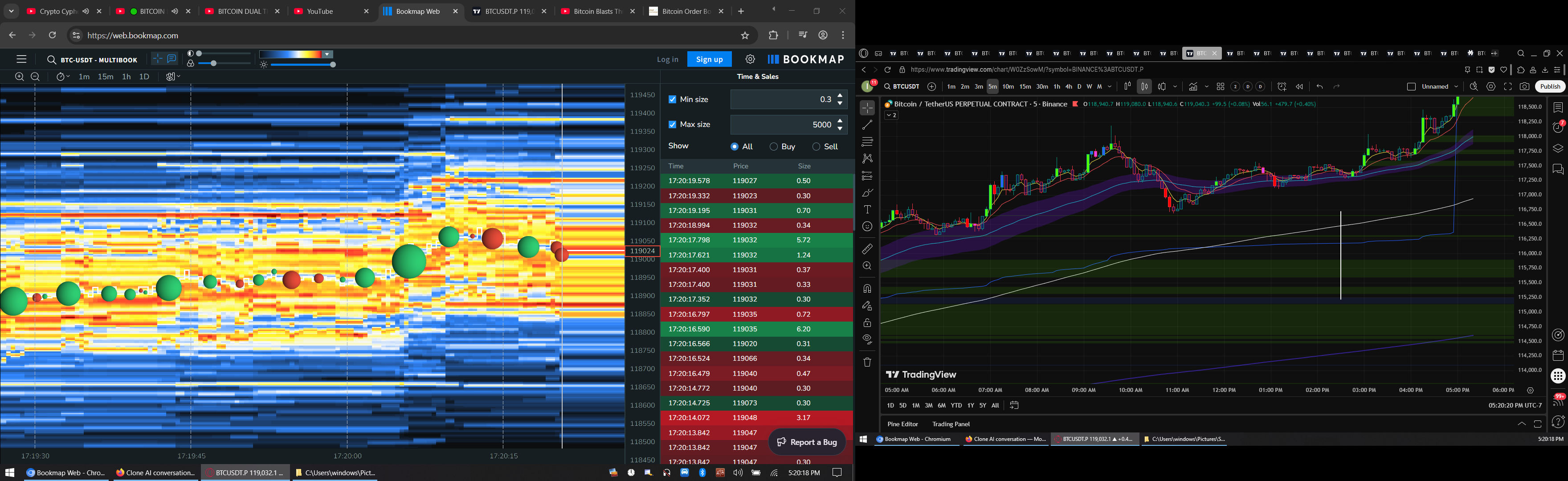Viewport: 1568px width, 481px height.
Task: Click the Bookmap zoom in magnifier
Action: (x=20, y=77)
